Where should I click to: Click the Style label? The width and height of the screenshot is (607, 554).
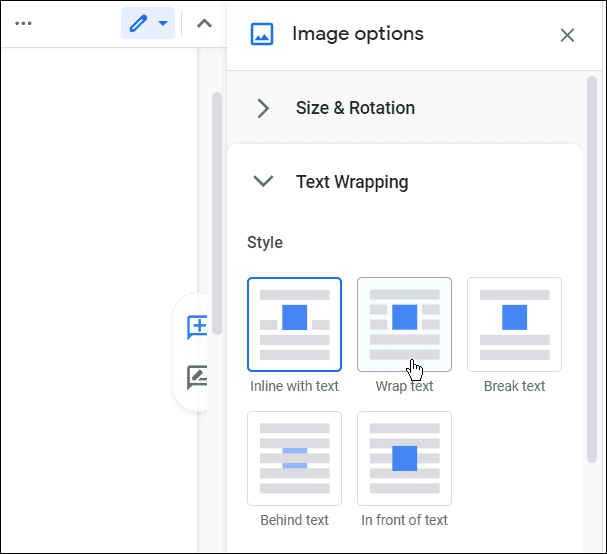pos(265,242)
